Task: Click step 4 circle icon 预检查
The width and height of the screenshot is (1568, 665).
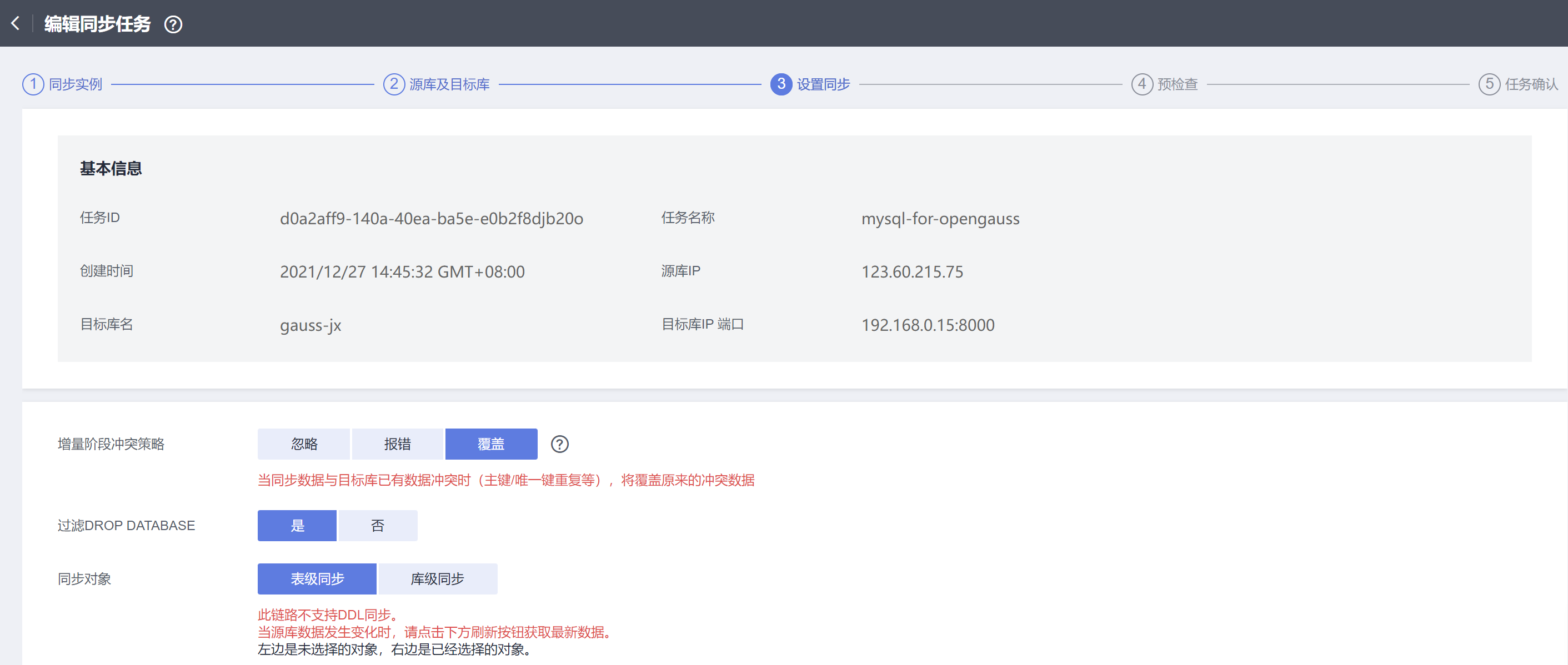Action: 1142,84
